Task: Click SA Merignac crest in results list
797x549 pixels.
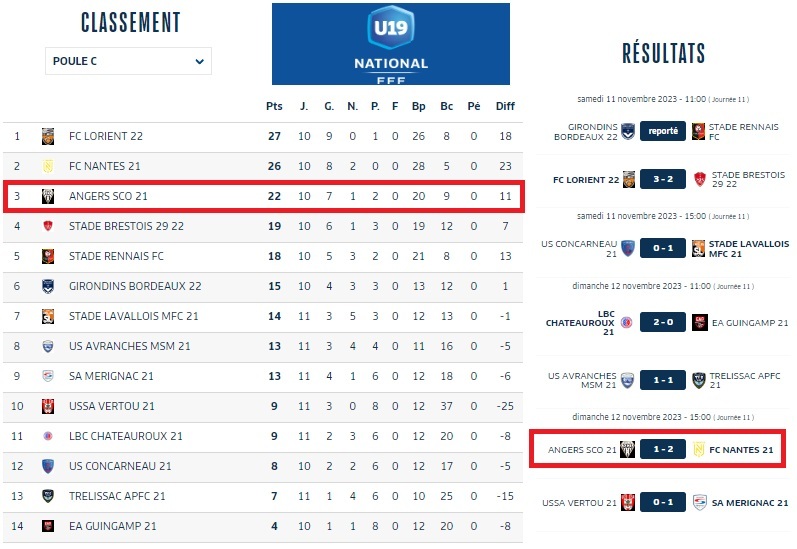Action: pyautogui.click(x=699, y=503)
